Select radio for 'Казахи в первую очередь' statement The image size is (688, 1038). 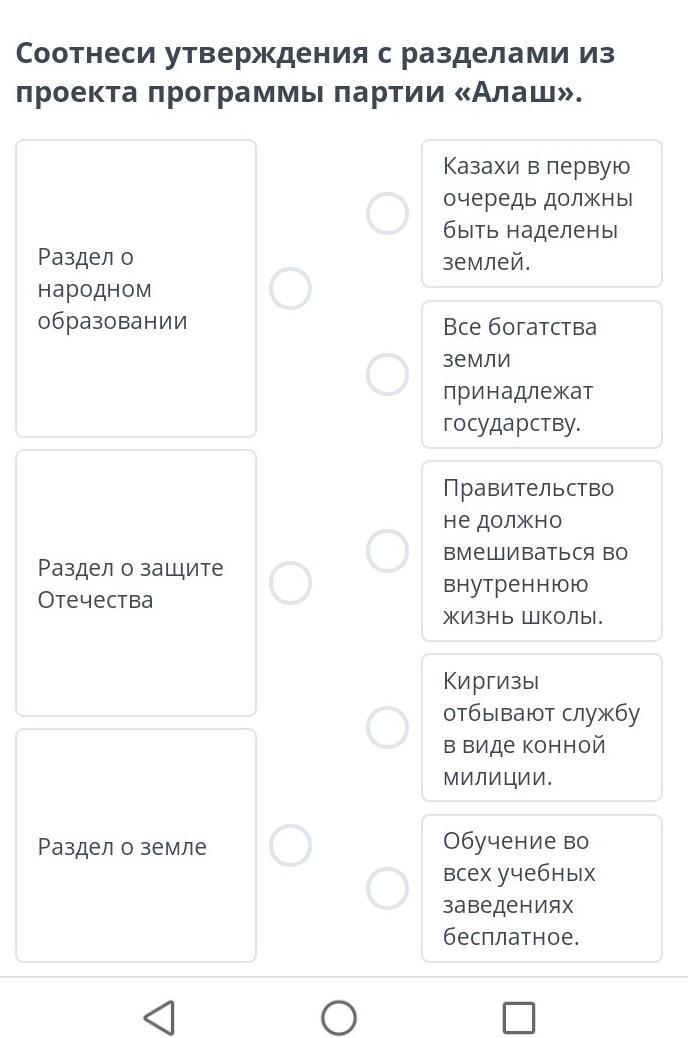[387, 214]
